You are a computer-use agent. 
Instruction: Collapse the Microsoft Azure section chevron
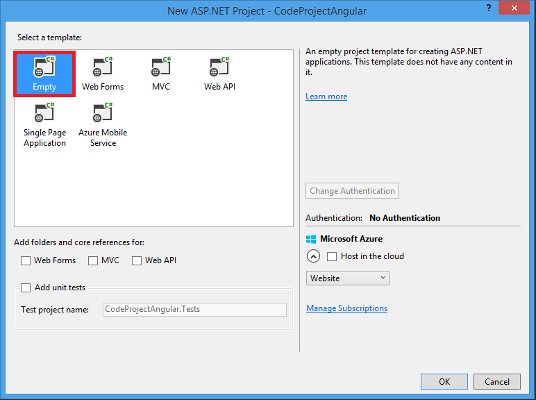pos(313,256)
